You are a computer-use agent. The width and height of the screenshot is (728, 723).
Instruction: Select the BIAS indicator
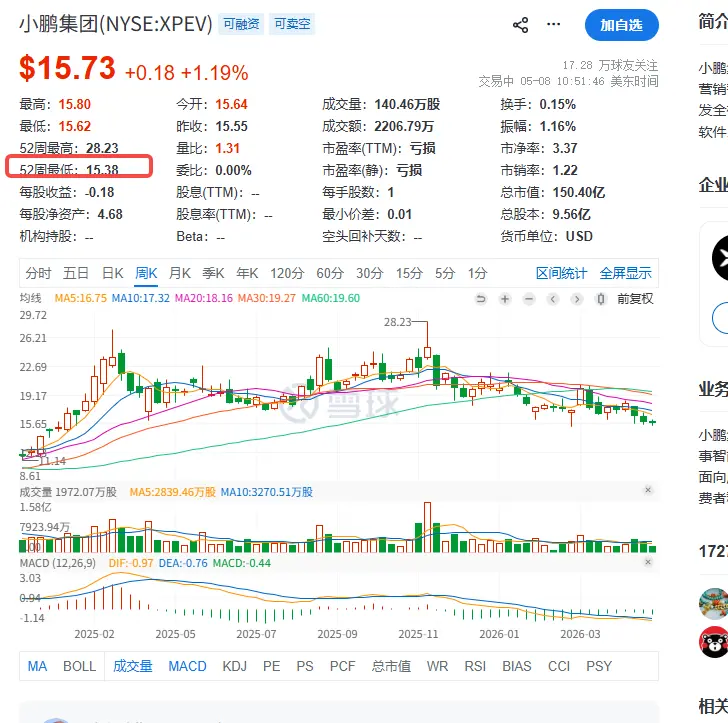point(517,666)
